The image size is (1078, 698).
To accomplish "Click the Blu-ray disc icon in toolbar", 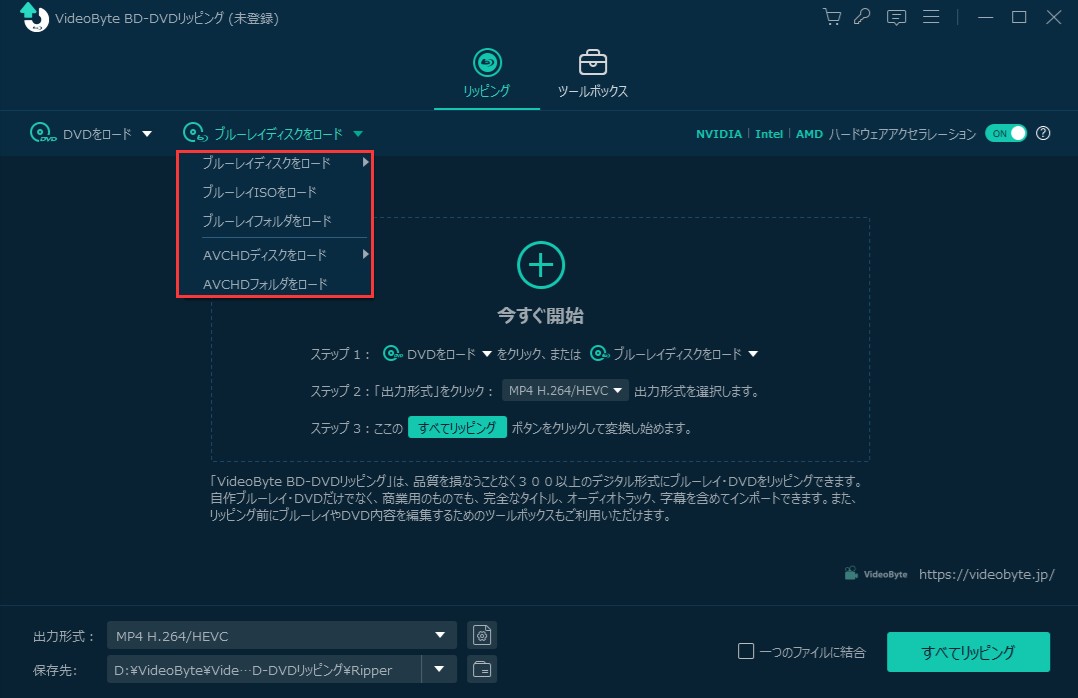I will [195, 133].
